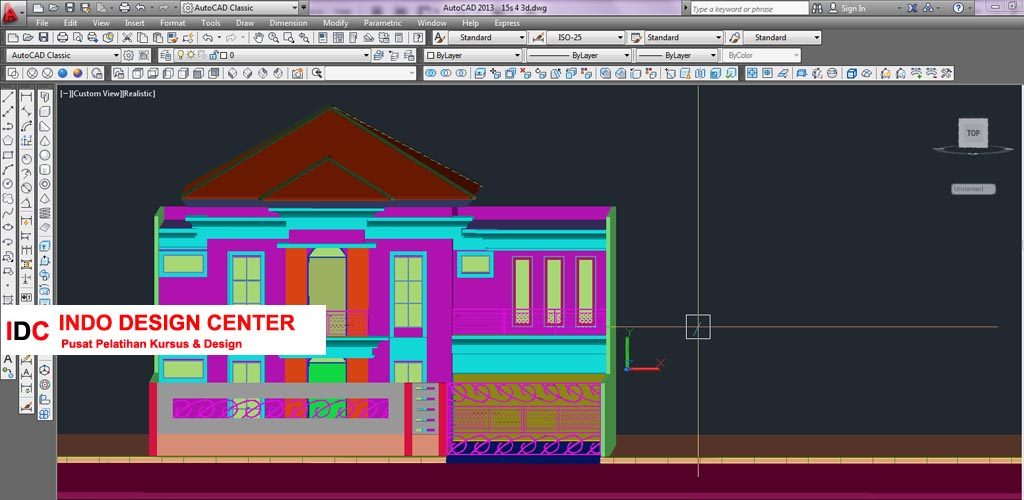The width and height of the screenshot is (1024, 500).
Task: Click the binoculars search icon
Action: click(817, 8)
